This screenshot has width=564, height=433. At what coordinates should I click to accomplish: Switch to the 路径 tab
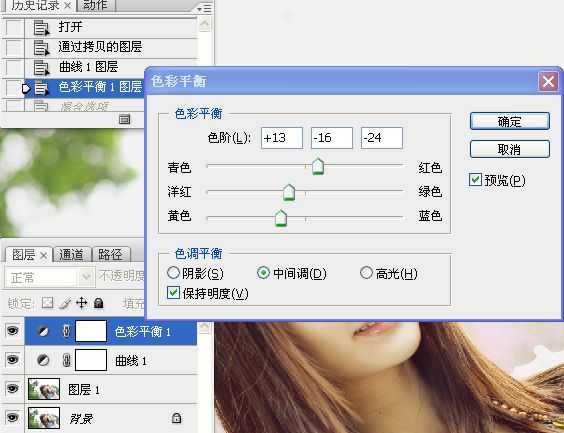pyautogui.click(x=110, y=255)
